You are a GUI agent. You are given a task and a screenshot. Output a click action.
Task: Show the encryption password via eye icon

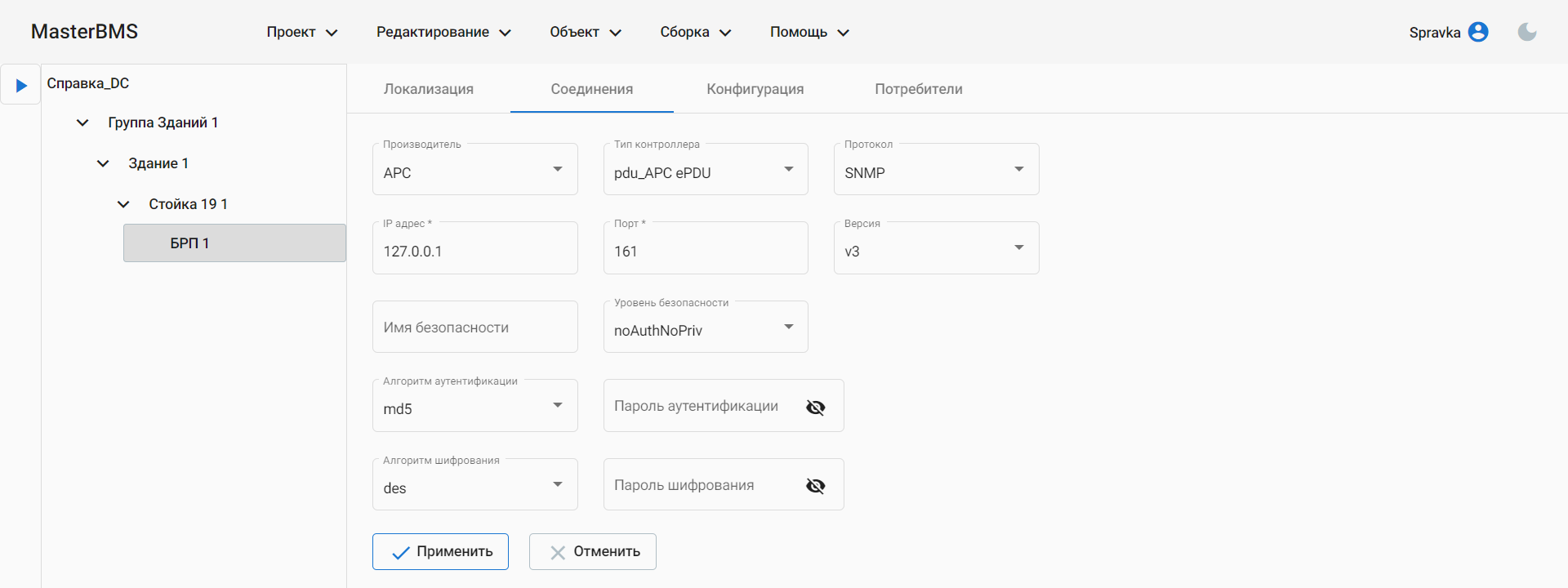pyautogui.click(x=815, y=486)
